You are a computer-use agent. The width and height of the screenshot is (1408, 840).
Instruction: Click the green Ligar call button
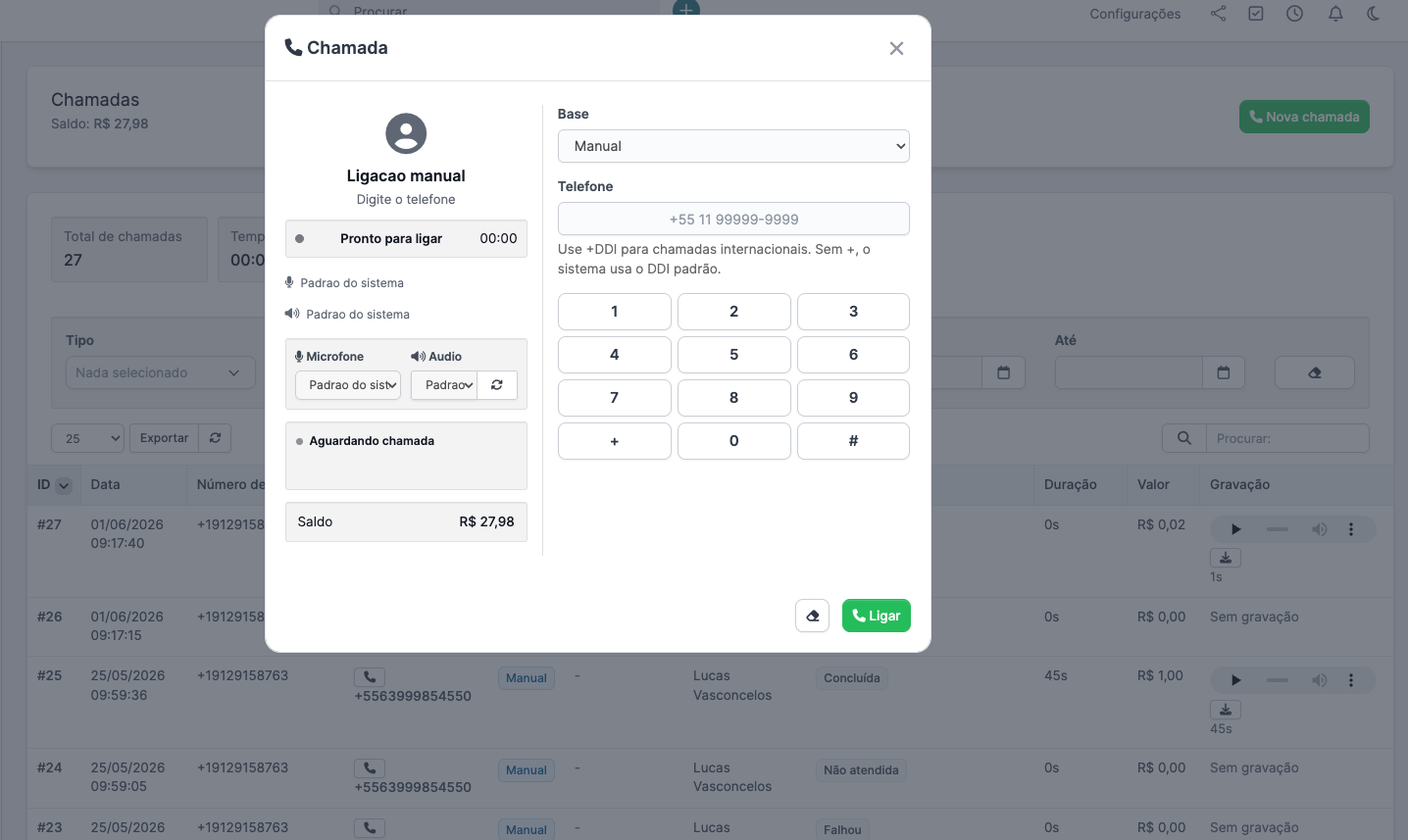coord(877,616)
